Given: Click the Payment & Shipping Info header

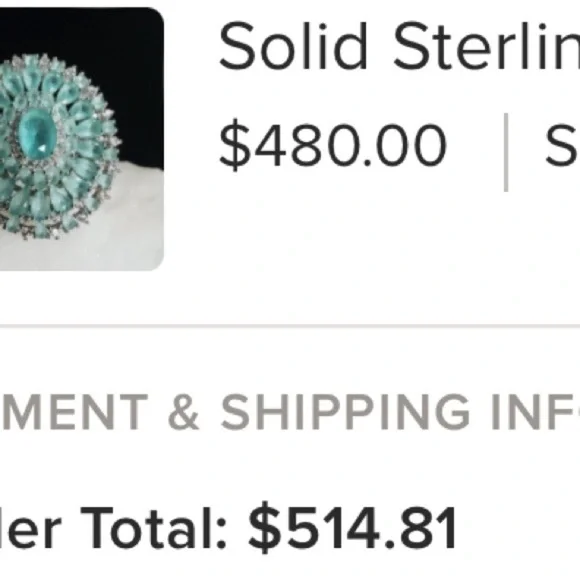Looking at the screenshot, I should 290,412.
